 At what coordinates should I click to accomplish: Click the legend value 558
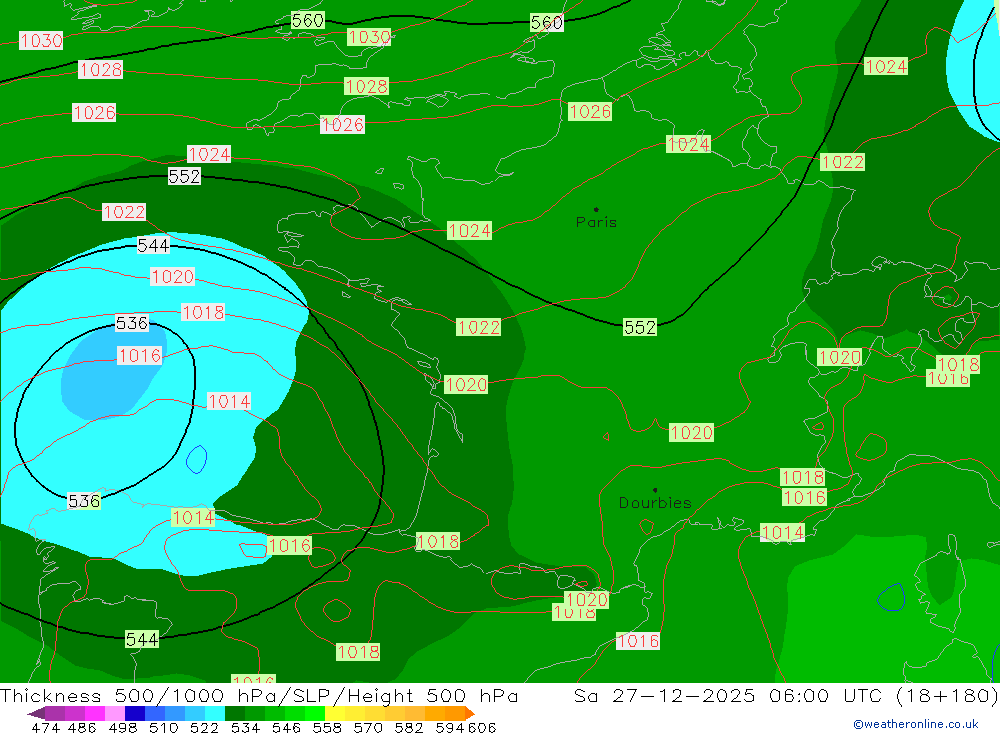click(327, 727)
